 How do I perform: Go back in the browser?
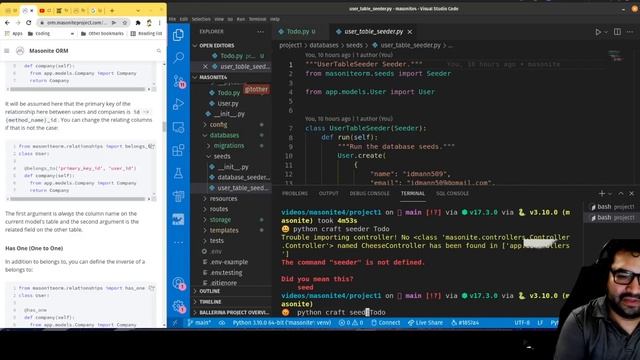(7, 23)
